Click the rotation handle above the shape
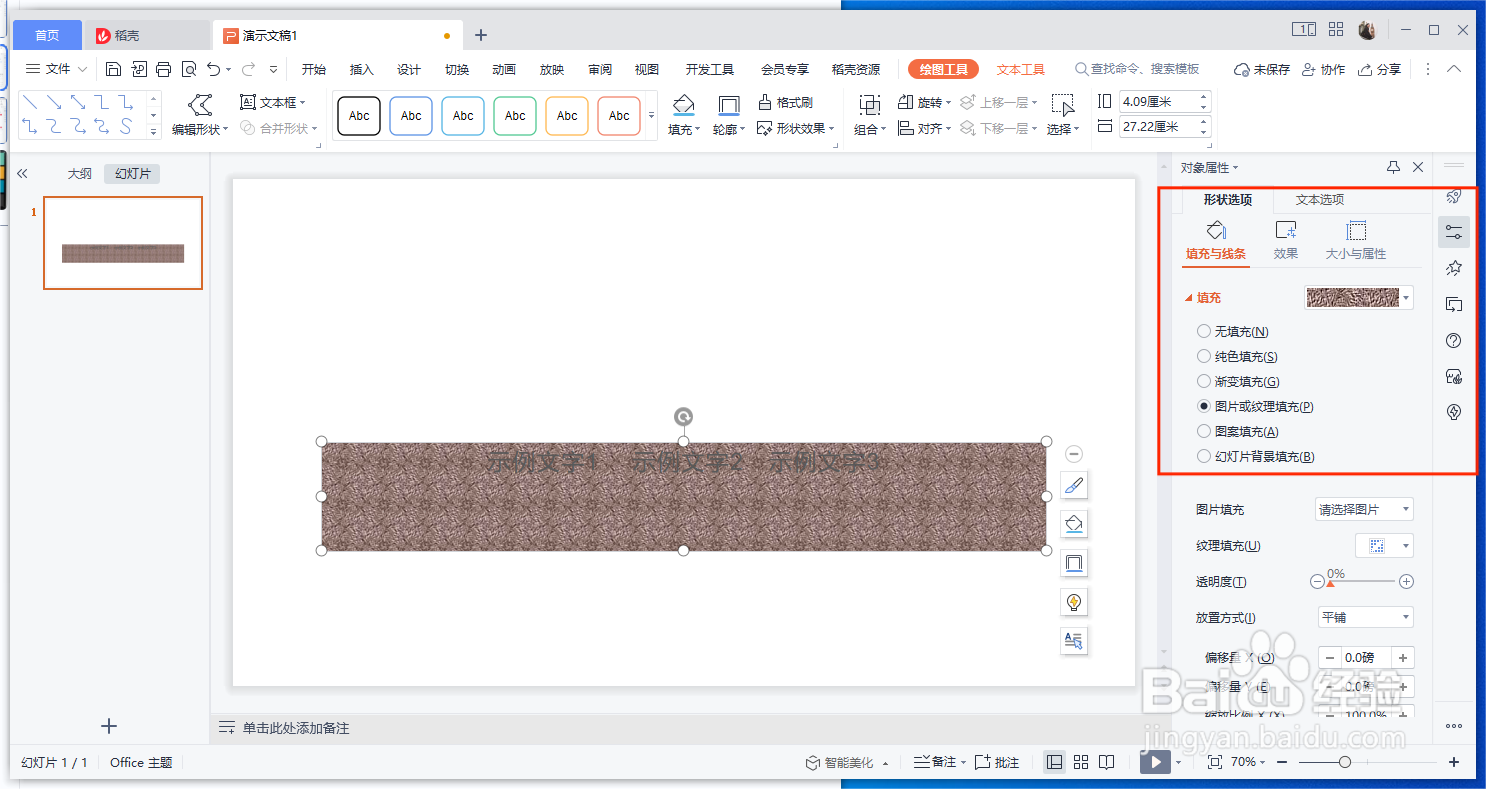 click(x=683, y=417)
